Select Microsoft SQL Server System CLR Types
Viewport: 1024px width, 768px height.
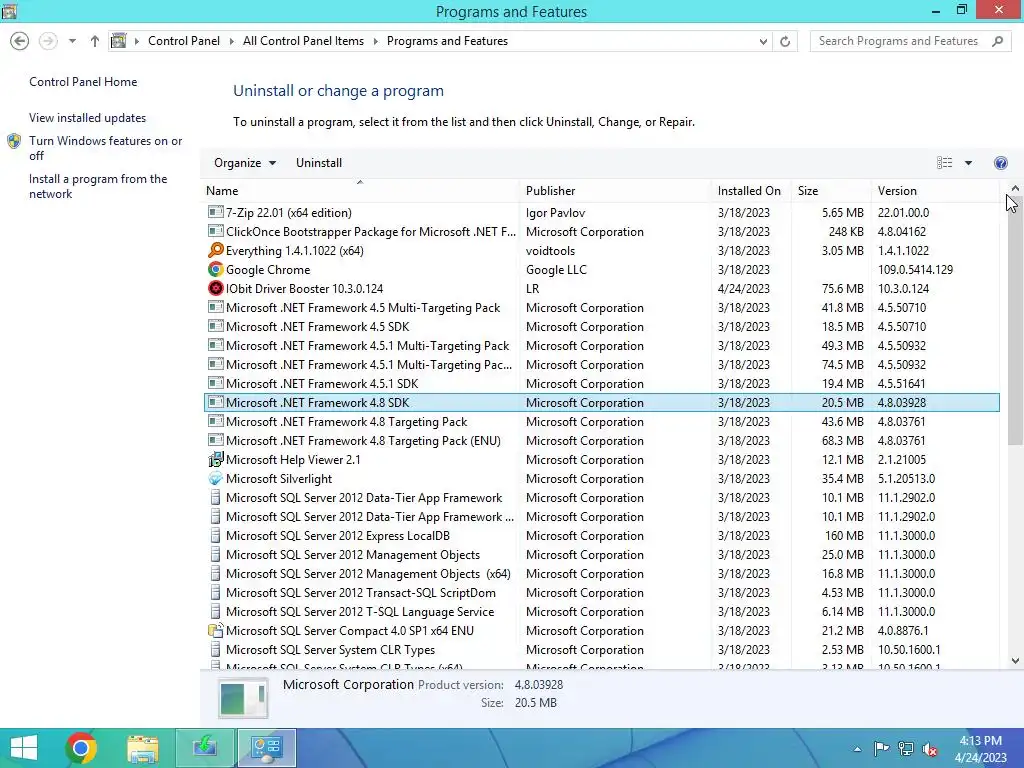tap(601, 649)
